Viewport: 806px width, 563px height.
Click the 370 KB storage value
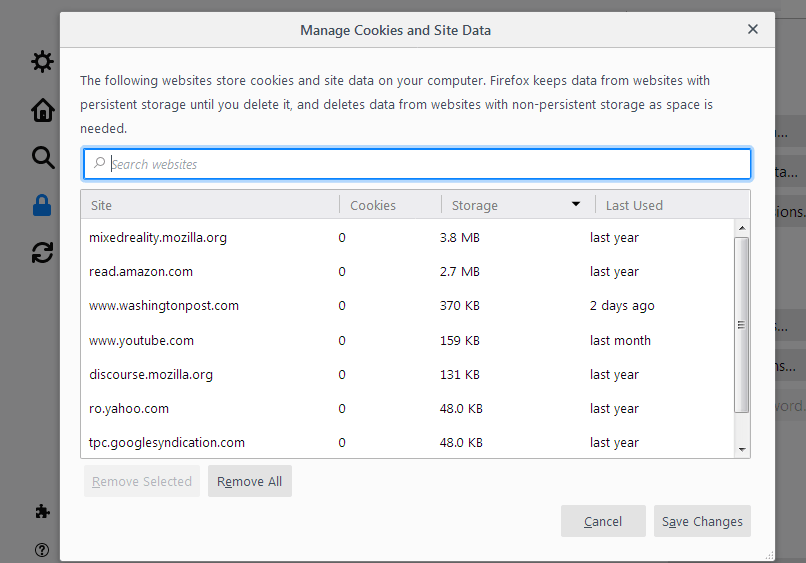coord(460,305)
